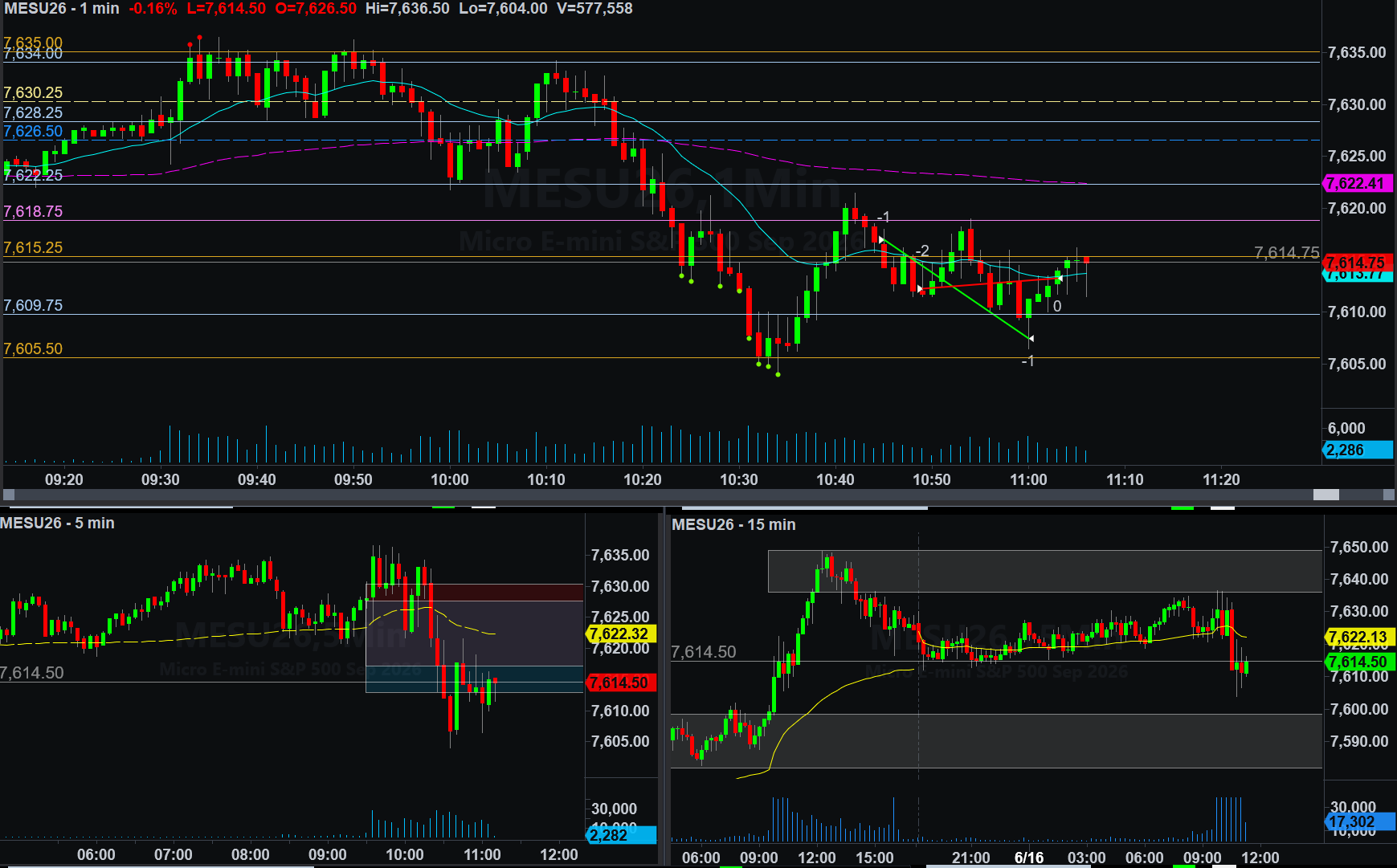Click the 09:40 time label

257,480
